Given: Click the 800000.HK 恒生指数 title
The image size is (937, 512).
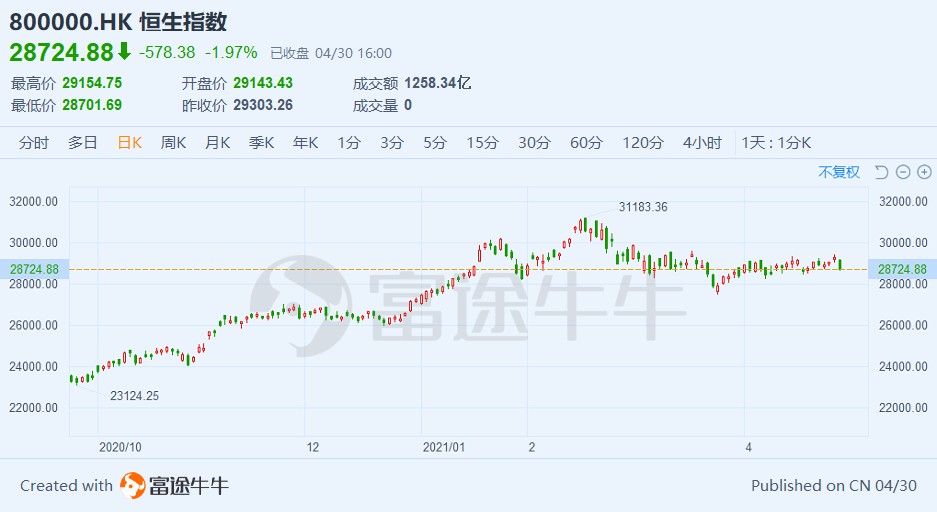Looking at the screenshot, I should (118, 22).
